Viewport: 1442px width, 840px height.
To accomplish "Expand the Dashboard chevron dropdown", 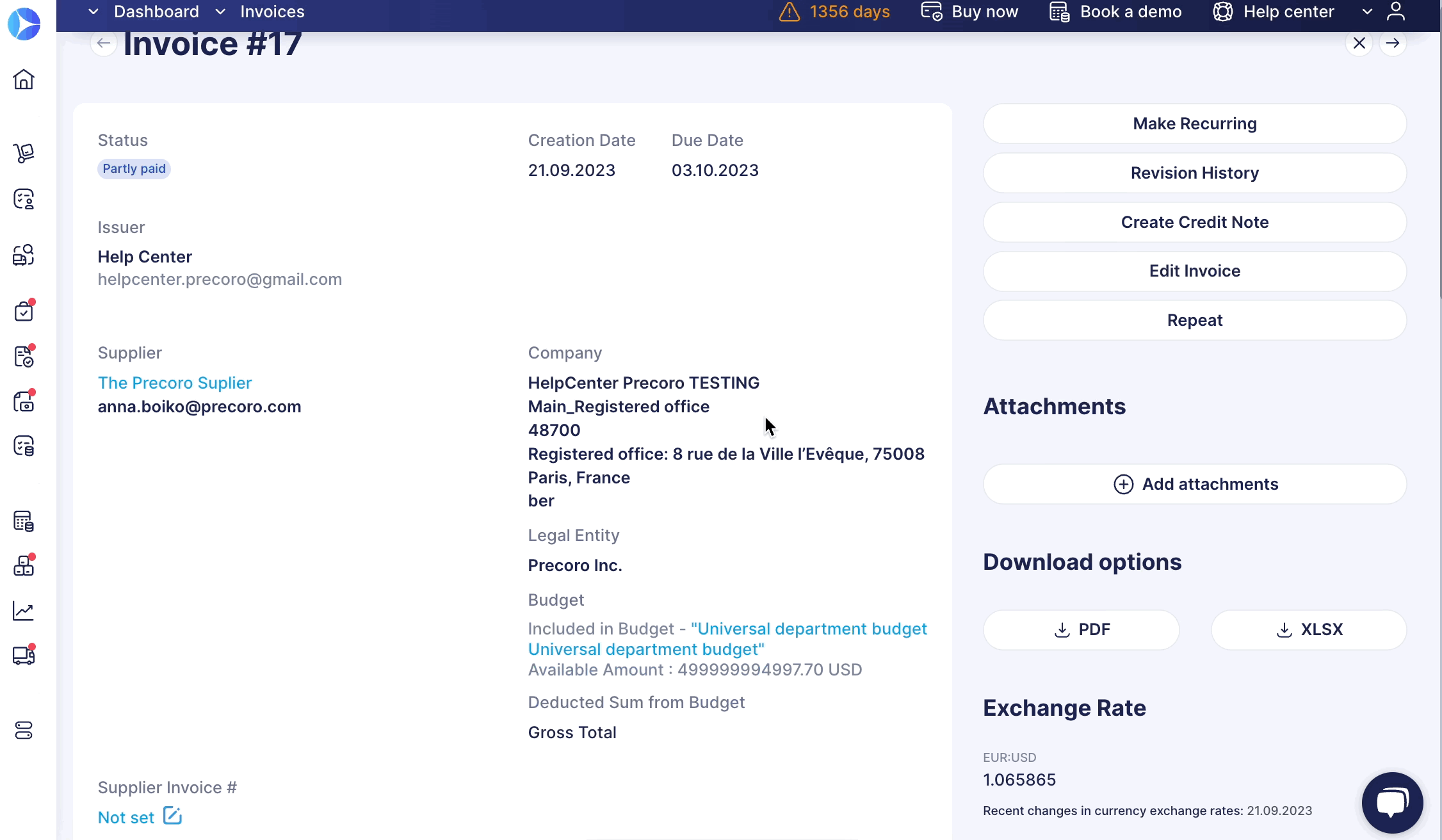I will click(x=93, y=12).
